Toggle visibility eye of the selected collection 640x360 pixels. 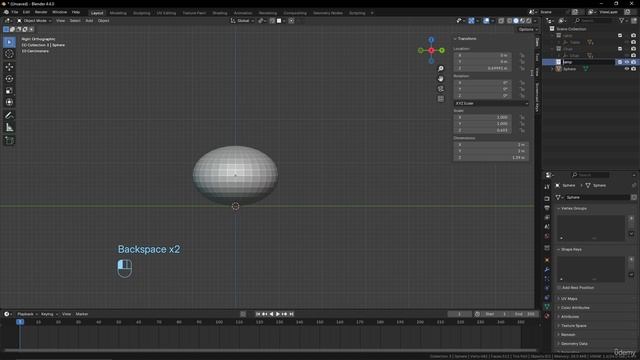click(x=627, y=62)
